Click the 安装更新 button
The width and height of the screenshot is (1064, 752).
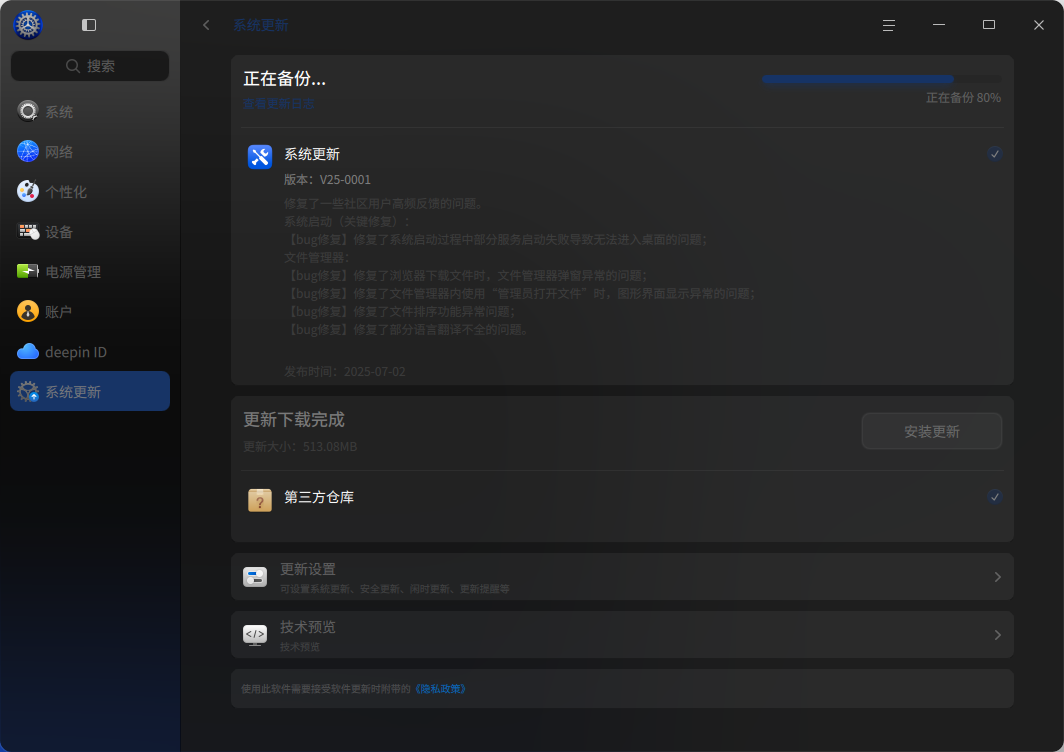coord(932,431)
